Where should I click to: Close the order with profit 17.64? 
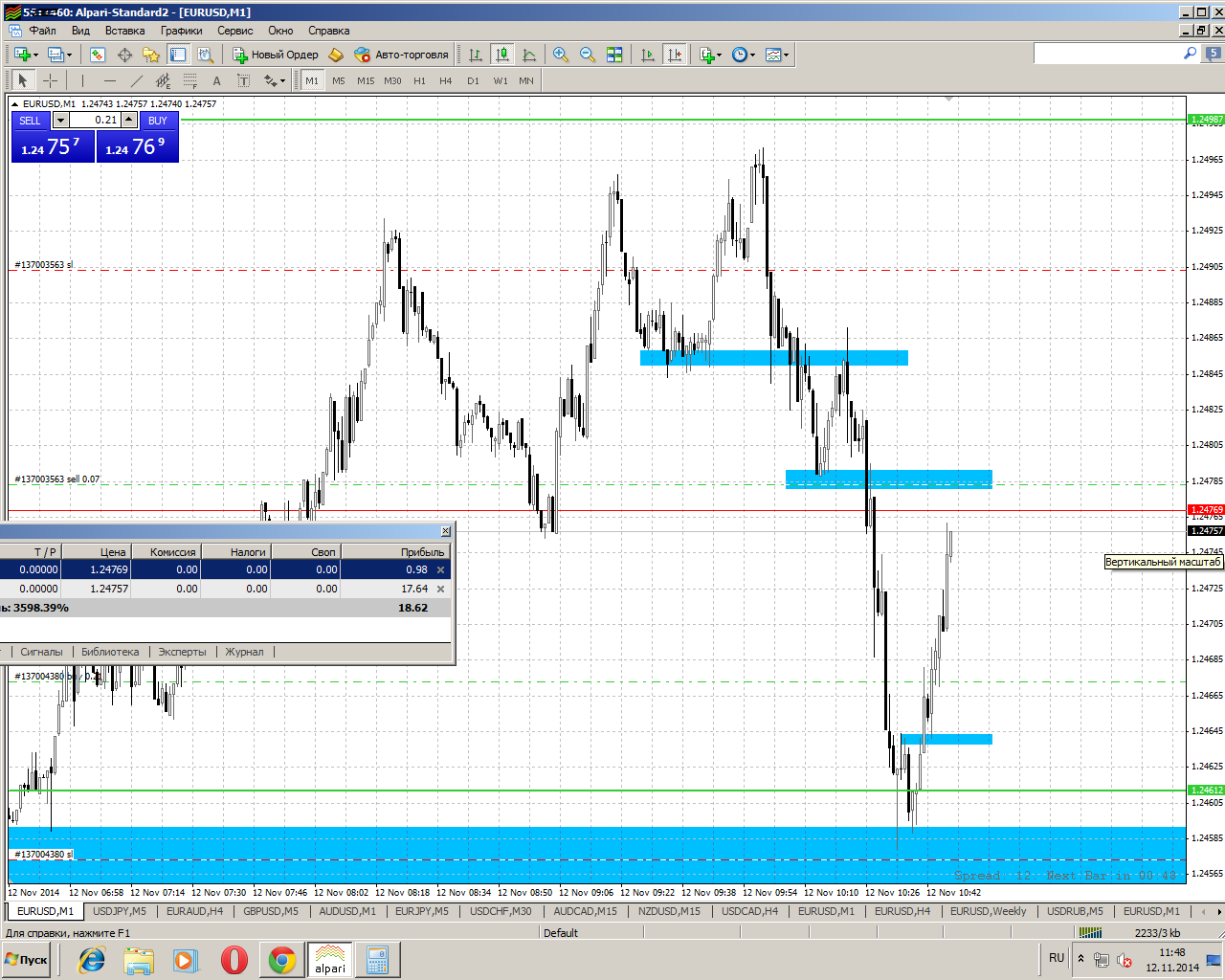[441, 589]
